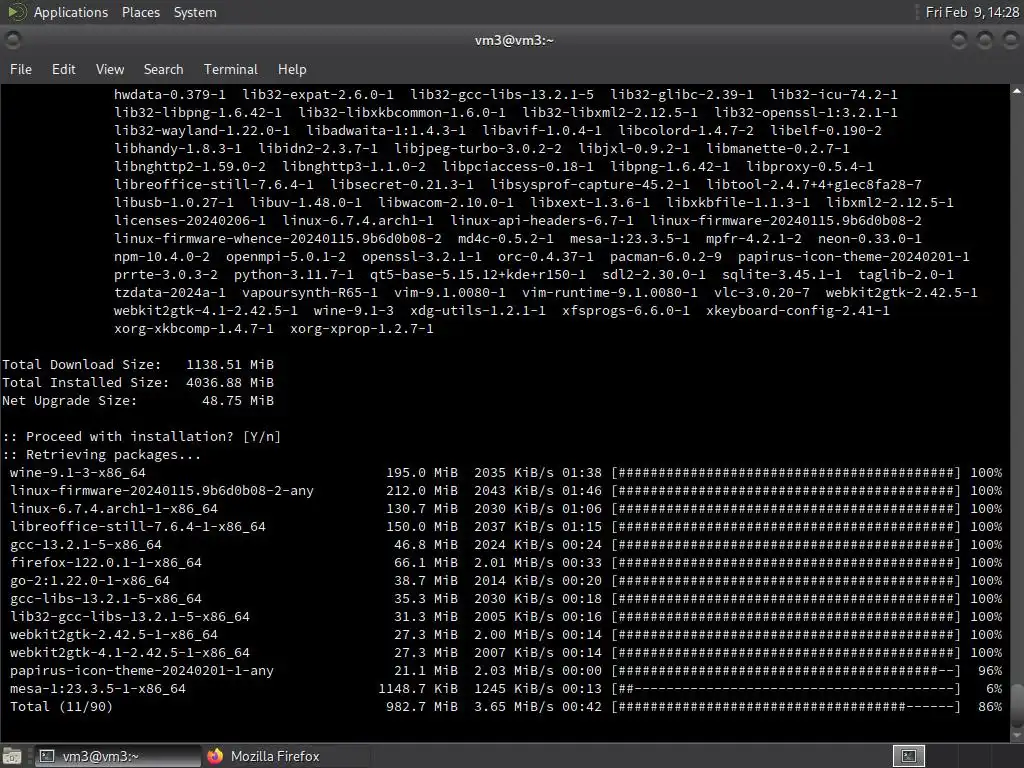Image resolution: width=1024 pixels, height=768 pixels.
Task: Click the terminal scrollbar thumb near the bottom
Action: tap(1017, 705)
